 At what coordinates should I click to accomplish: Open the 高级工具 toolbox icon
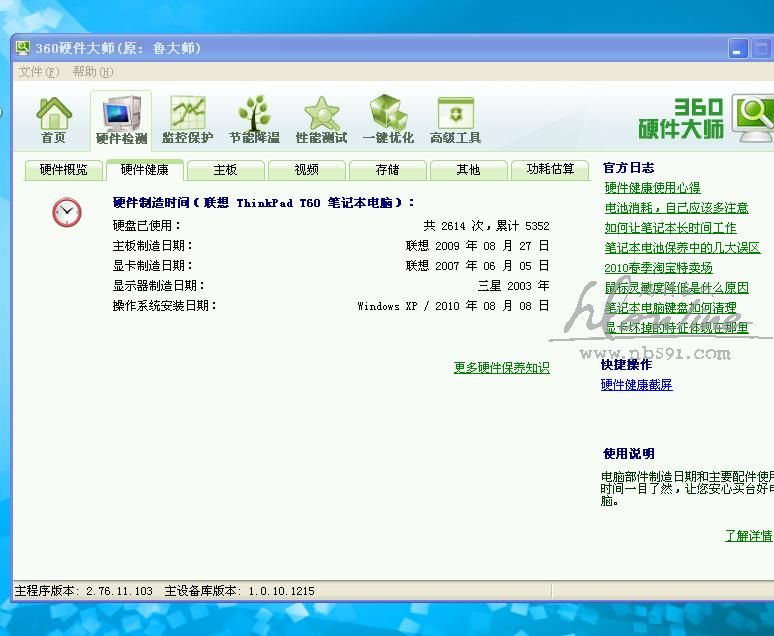[455, 120]
